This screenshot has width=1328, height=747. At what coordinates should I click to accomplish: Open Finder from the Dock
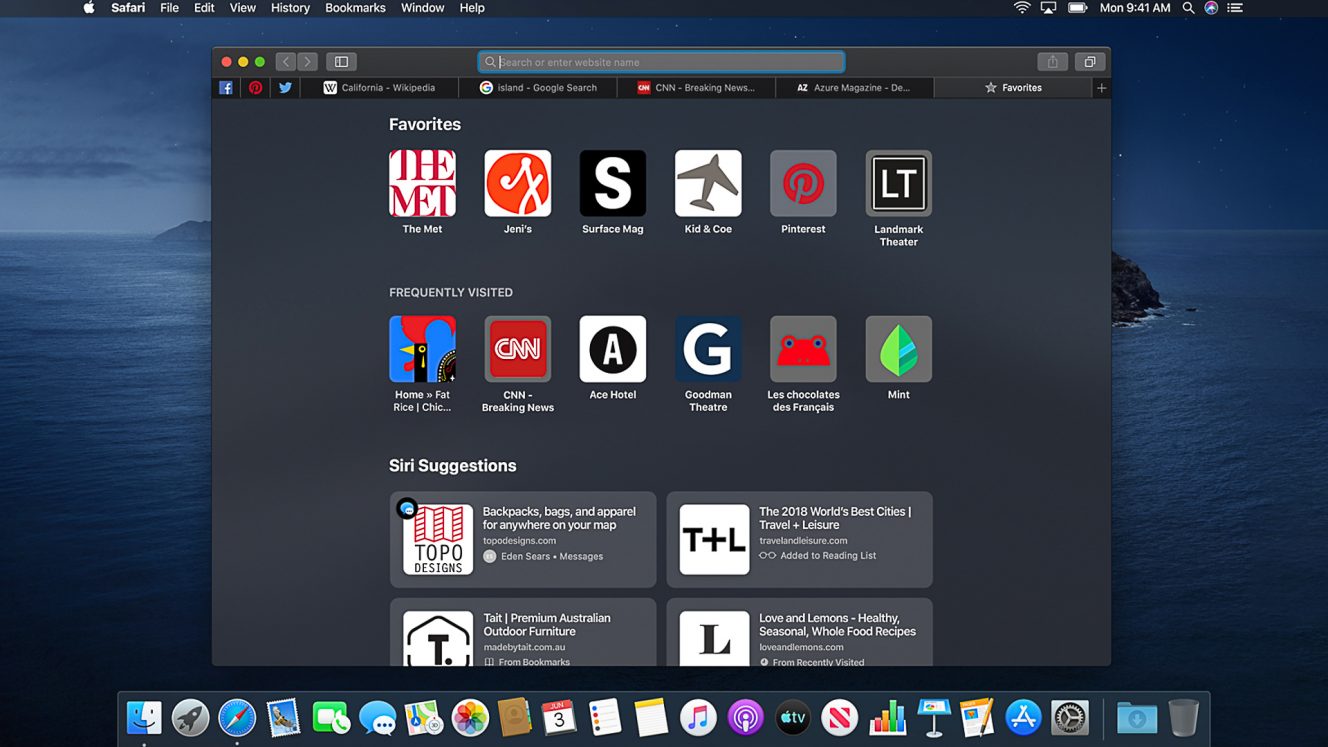tap(144, 717)
